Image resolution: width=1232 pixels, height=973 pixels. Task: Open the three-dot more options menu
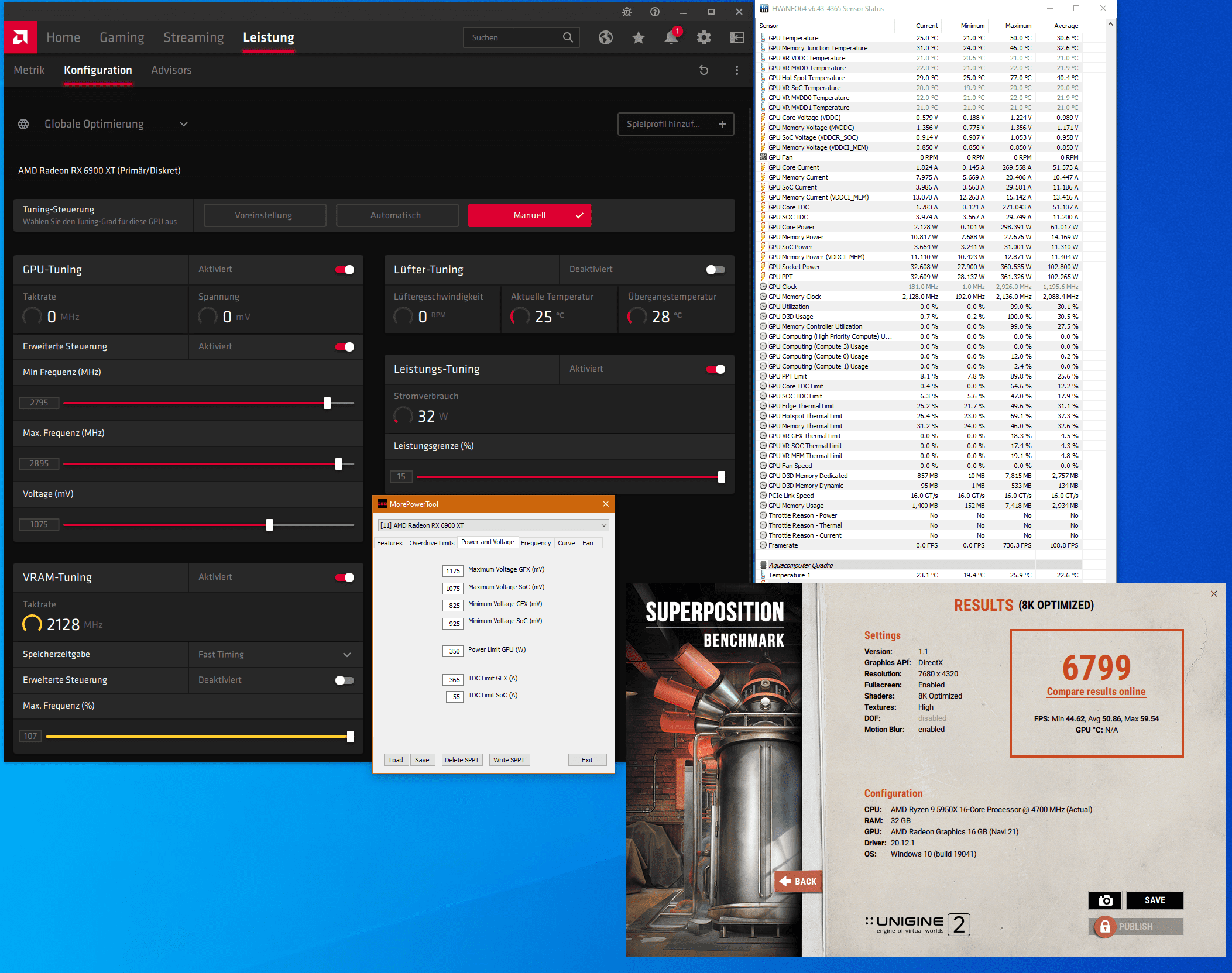pos(737,70)
